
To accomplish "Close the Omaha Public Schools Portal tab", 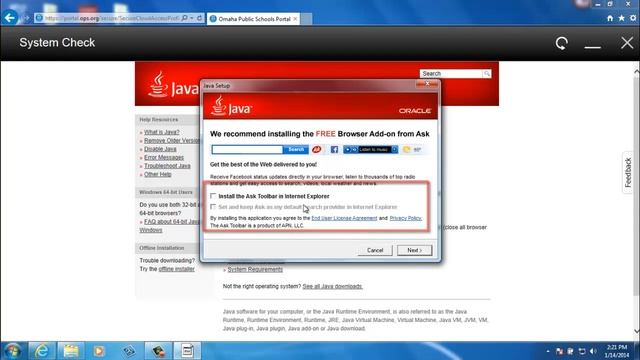I will (x=295, y=19).
